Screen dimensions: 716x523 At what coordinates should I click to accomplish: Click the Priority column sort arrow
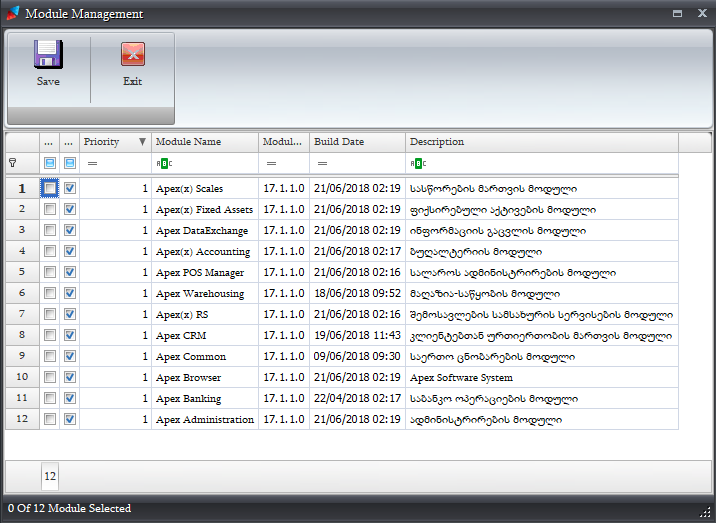coord(142,142)
